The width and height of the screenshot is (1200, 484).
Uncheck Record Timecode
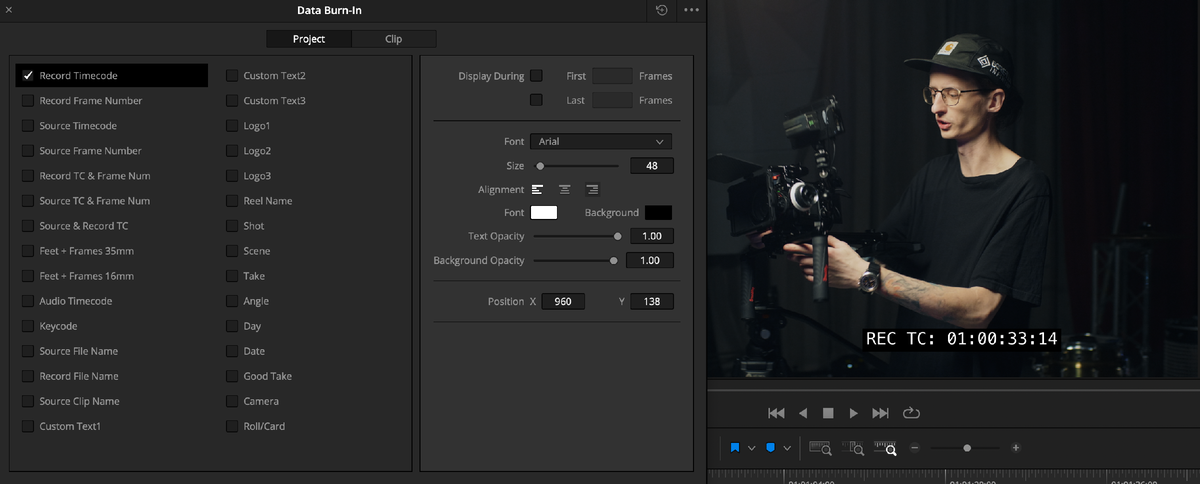[x=28, y=76]
